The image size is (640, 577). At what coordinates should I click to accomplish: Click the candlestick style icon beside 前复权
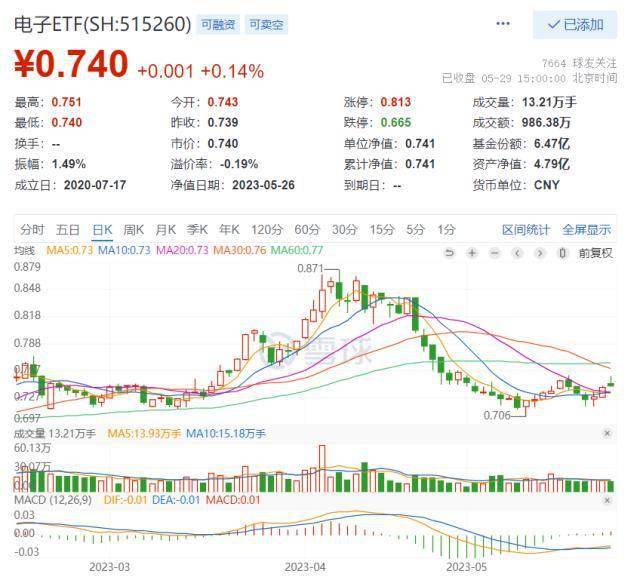pos(564,251)
